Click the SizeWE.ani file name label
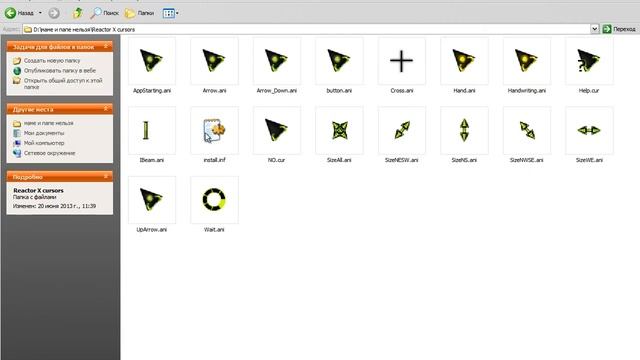This screenshot has width=640, height=360. 589,160
